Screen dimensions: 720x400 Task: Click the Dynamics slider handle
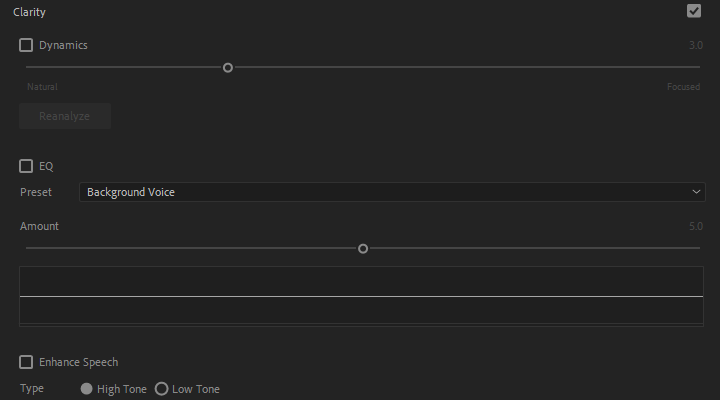click(x=228, y=68)
